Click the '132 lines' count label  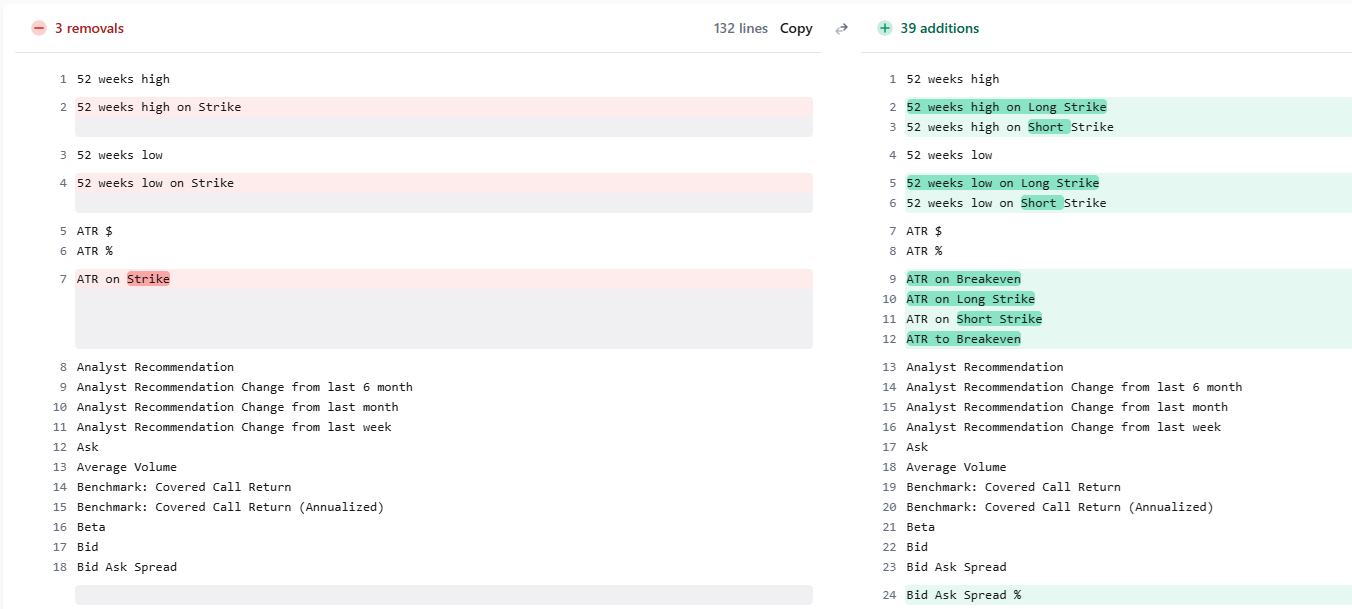coord(741,28)
